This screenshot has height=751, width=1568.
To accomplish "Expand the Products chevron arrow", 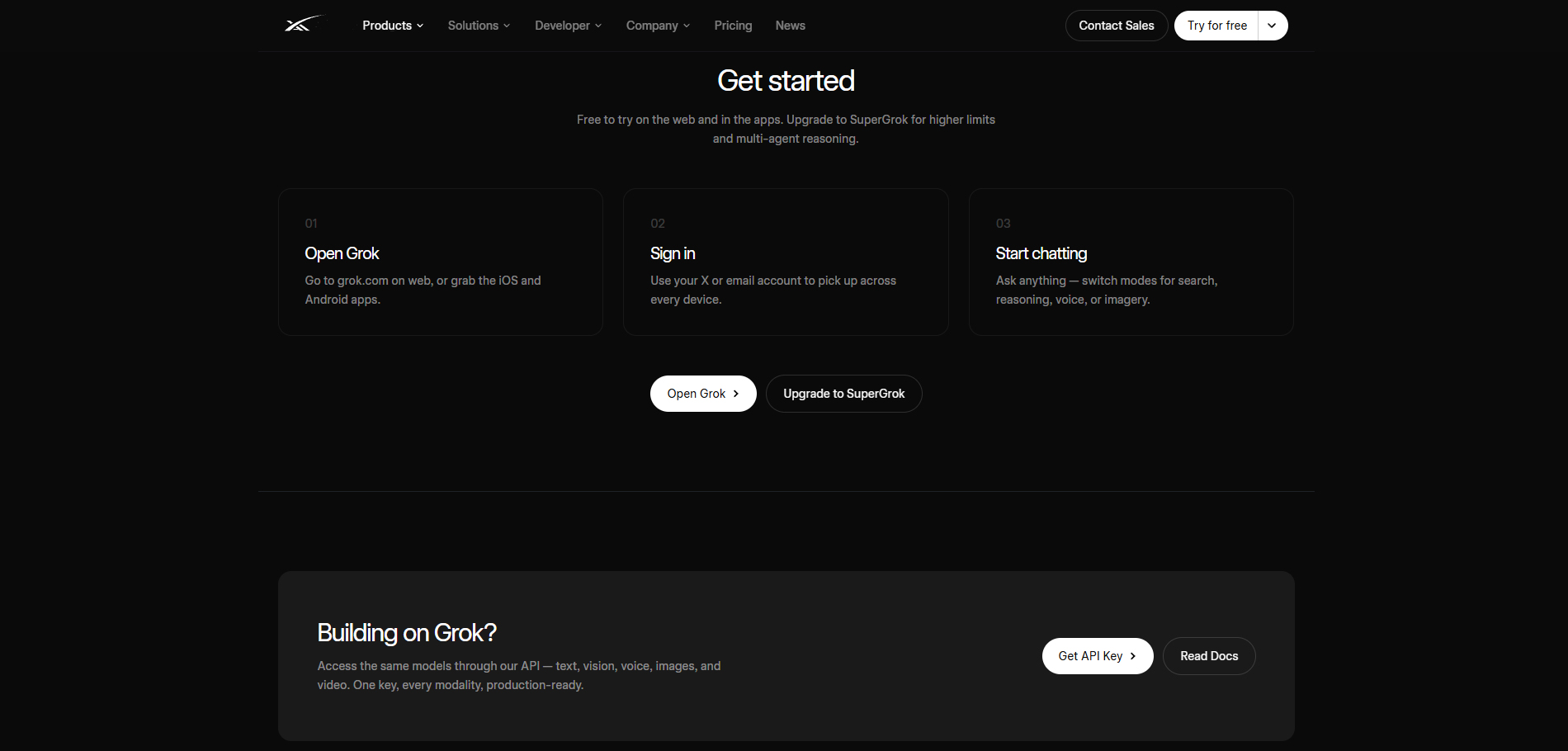I will point(420,26).
